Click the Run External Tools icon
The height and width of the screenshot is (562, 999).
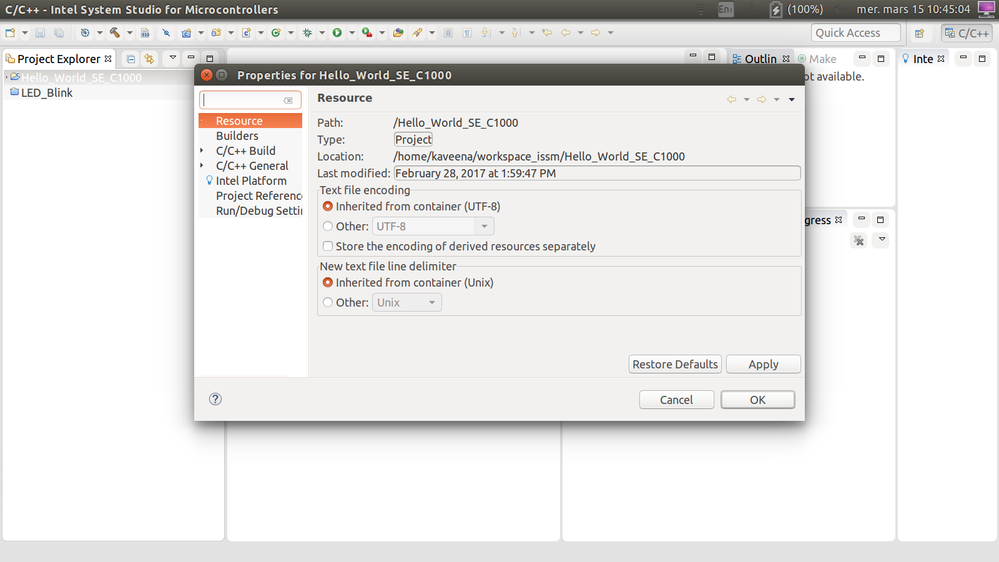coord(367,32)
